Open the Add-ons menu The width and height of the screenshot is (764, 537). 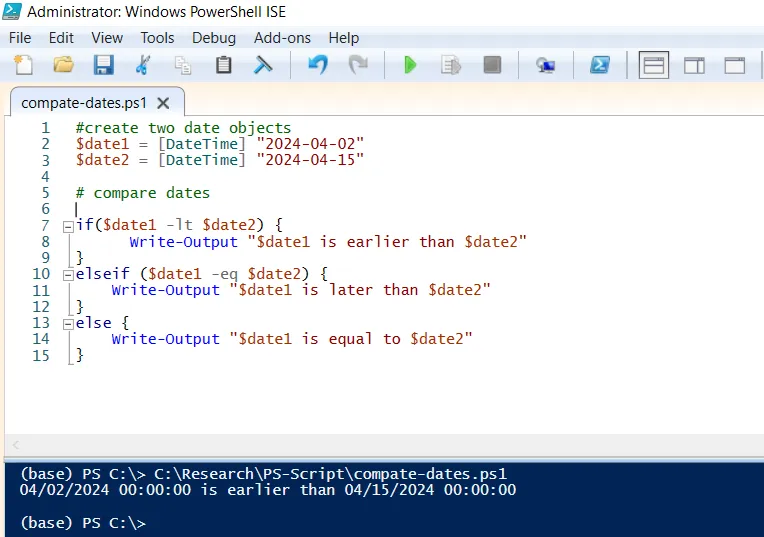tap(282, 38)
